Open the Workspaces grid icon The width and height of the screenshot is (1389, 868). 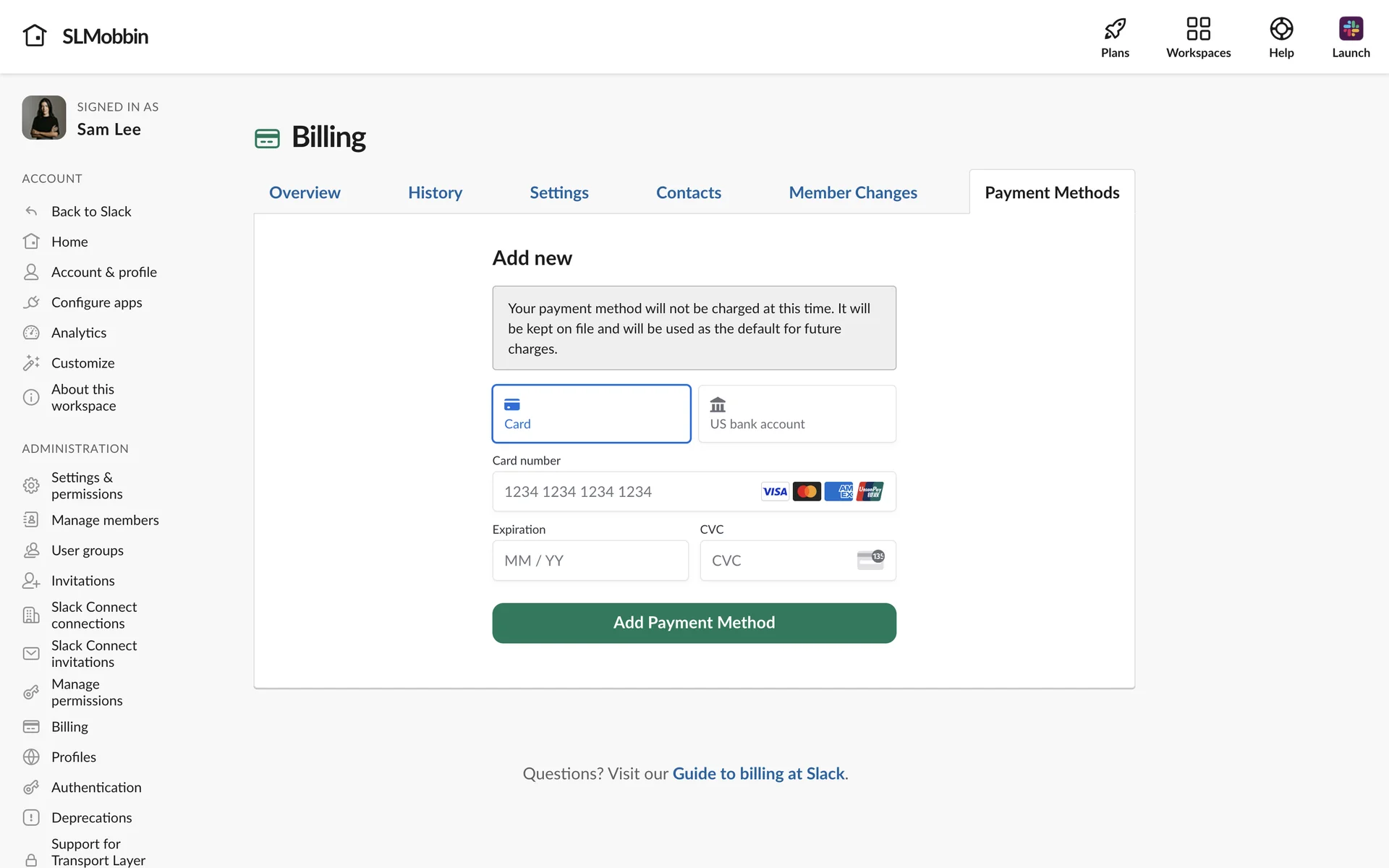click(x=1198, y=29)
